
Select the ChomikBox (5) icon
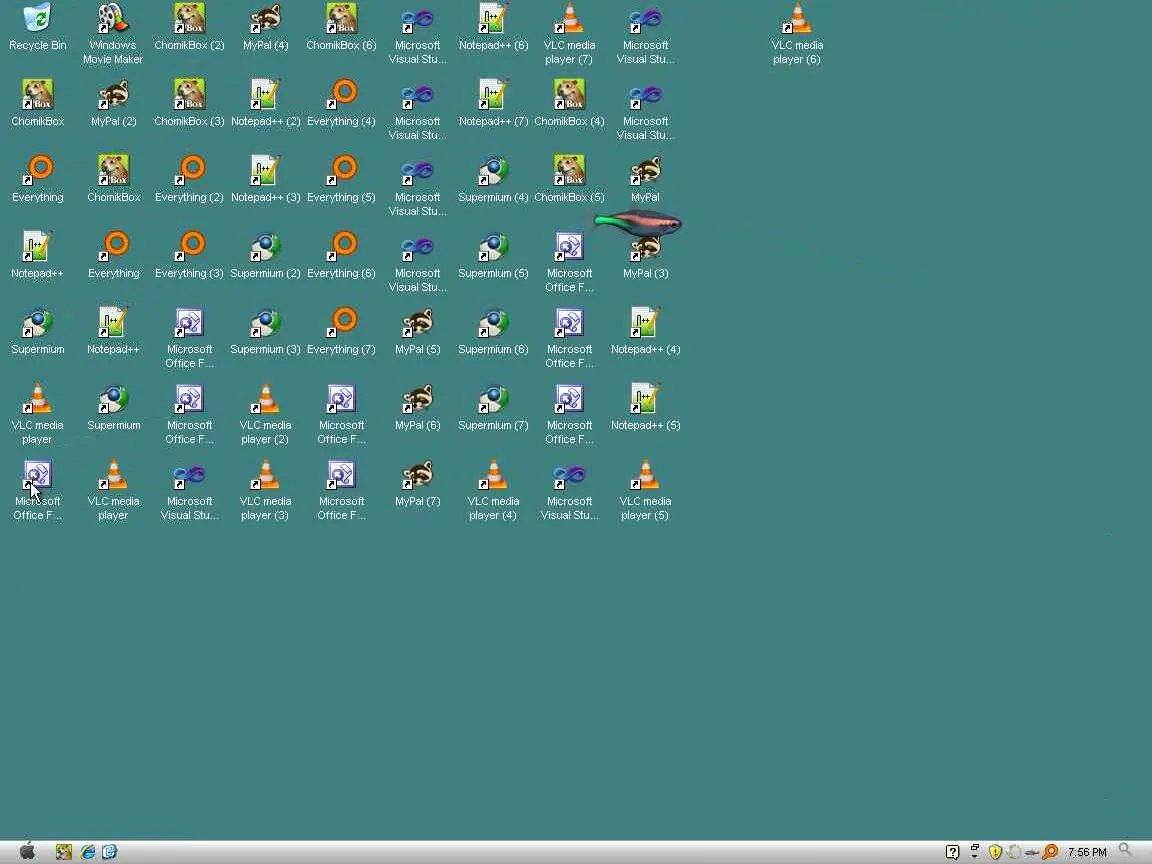569,179
